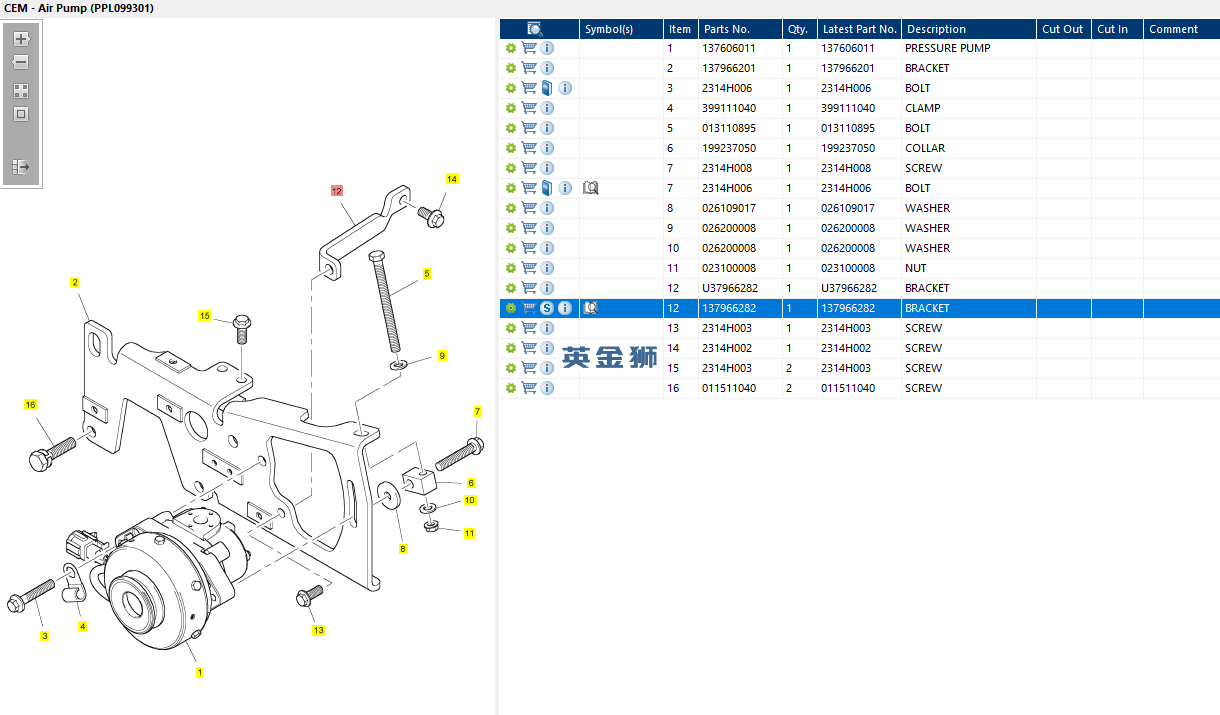Click the Latest Part No. column header

(859, 29)
